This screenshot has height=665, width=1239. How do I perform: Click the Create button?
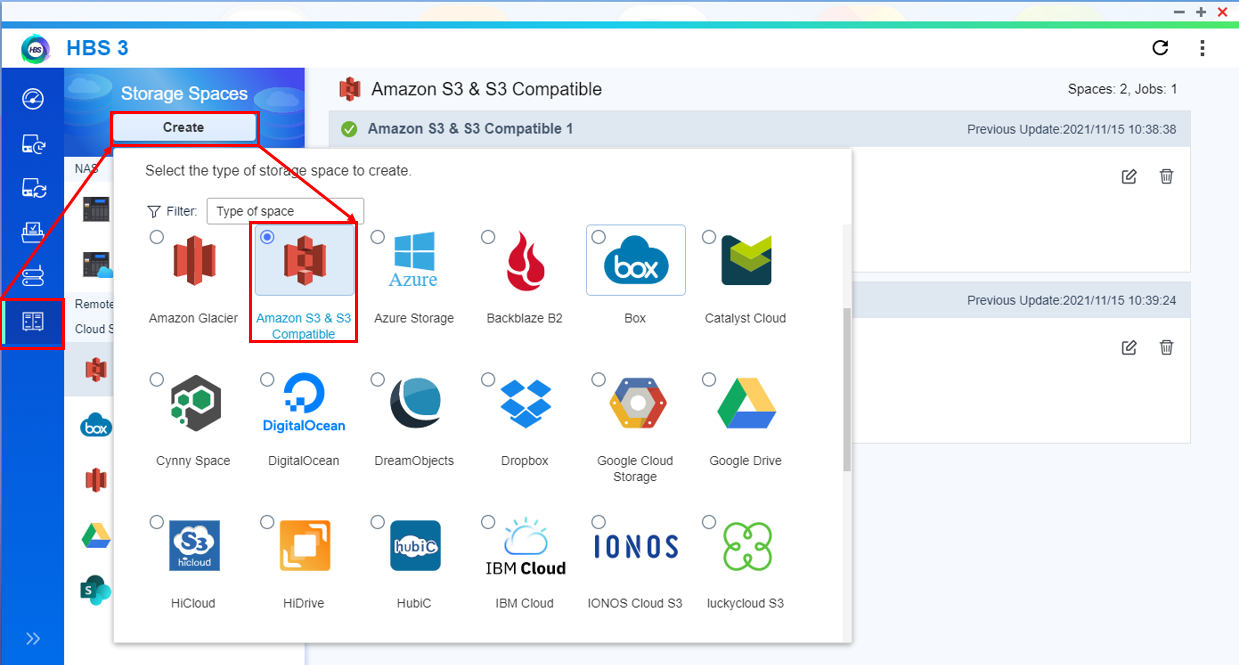tap(183, 128)
